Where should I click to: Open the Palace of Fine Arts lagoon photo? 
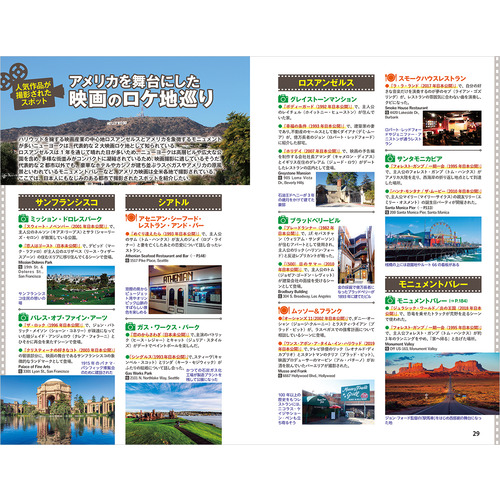58,410
